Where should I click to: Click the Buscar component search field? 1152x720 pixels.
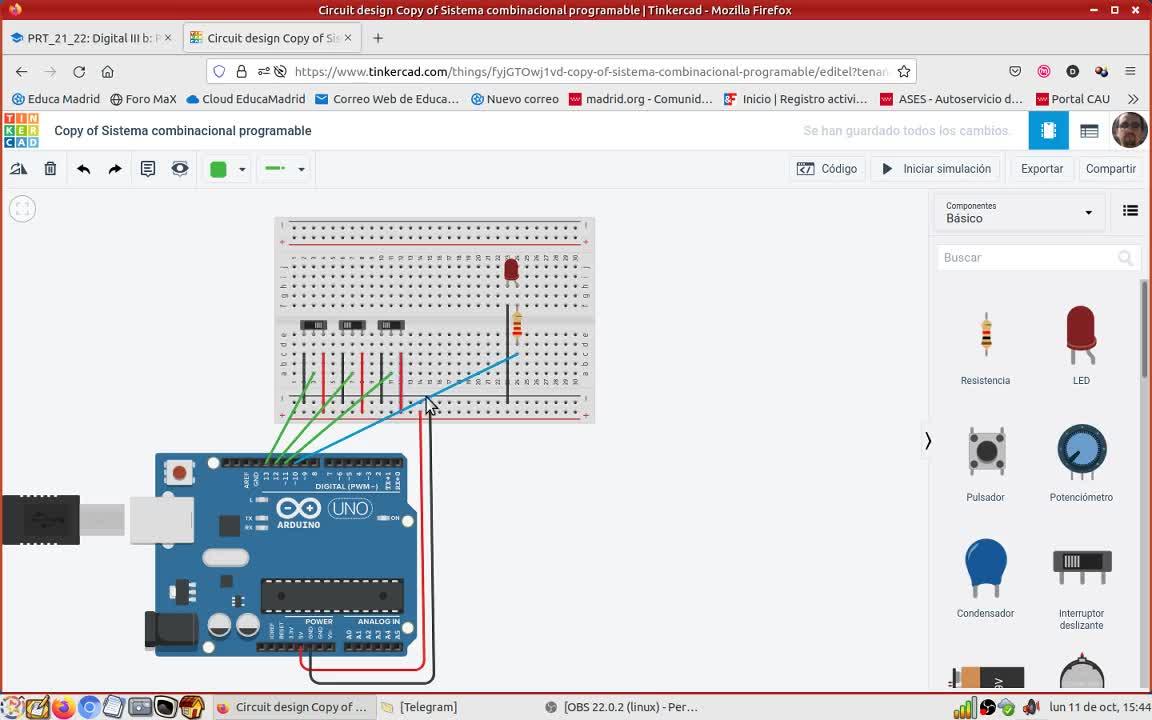tap(1028, 258)
